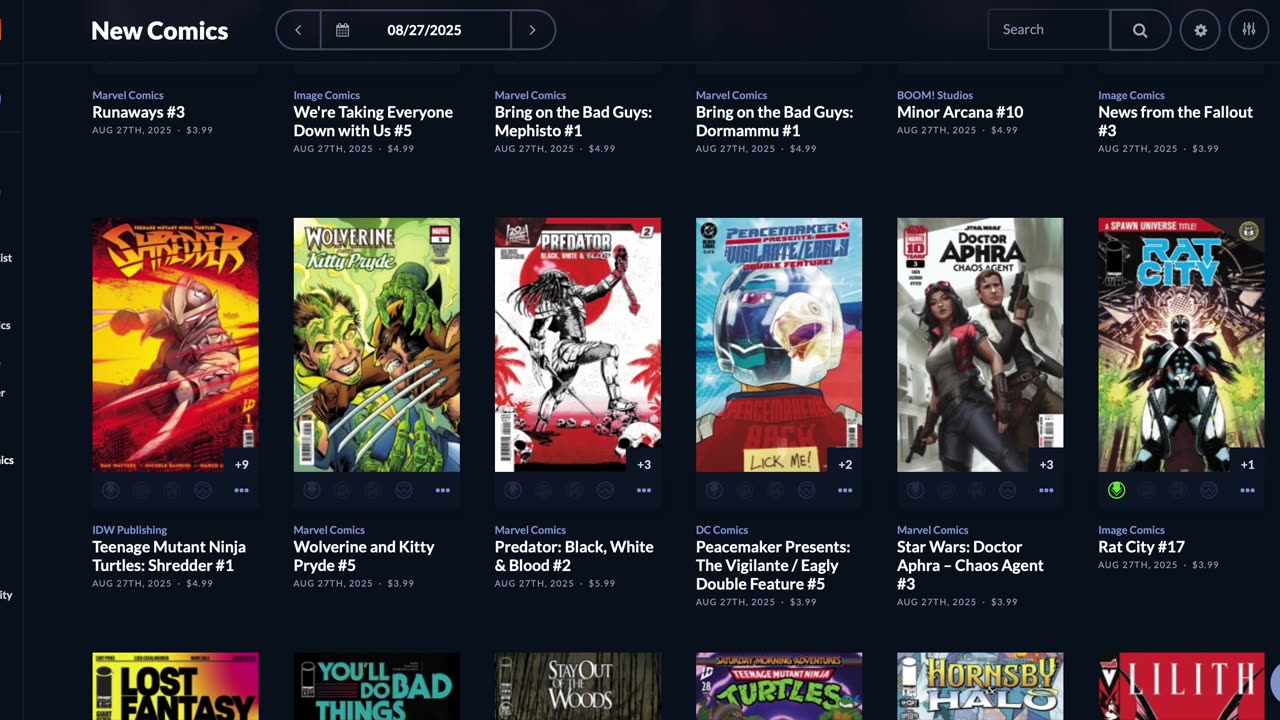Screen dimensions: 1280x720
Task: Toggle read status for Peacemaker Presents #5
Action: tap(775, 490)
